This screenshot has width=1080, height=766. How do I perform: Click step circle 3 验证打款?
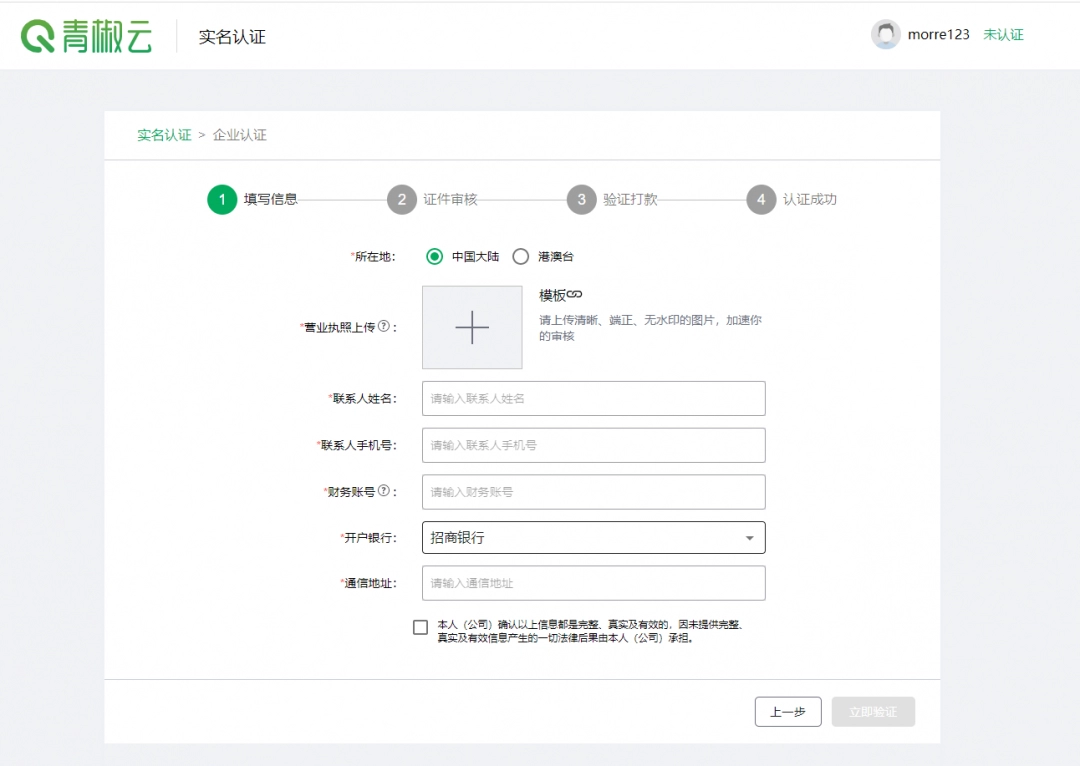pos(581,199)
